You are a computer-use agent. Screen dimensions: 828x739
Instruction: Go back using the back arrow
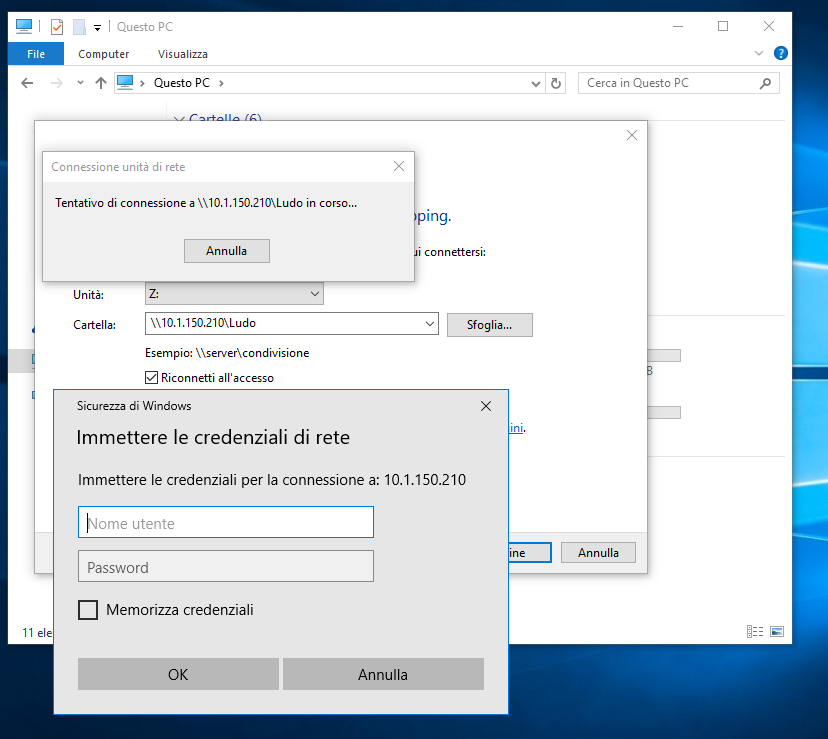coord(28,83)
